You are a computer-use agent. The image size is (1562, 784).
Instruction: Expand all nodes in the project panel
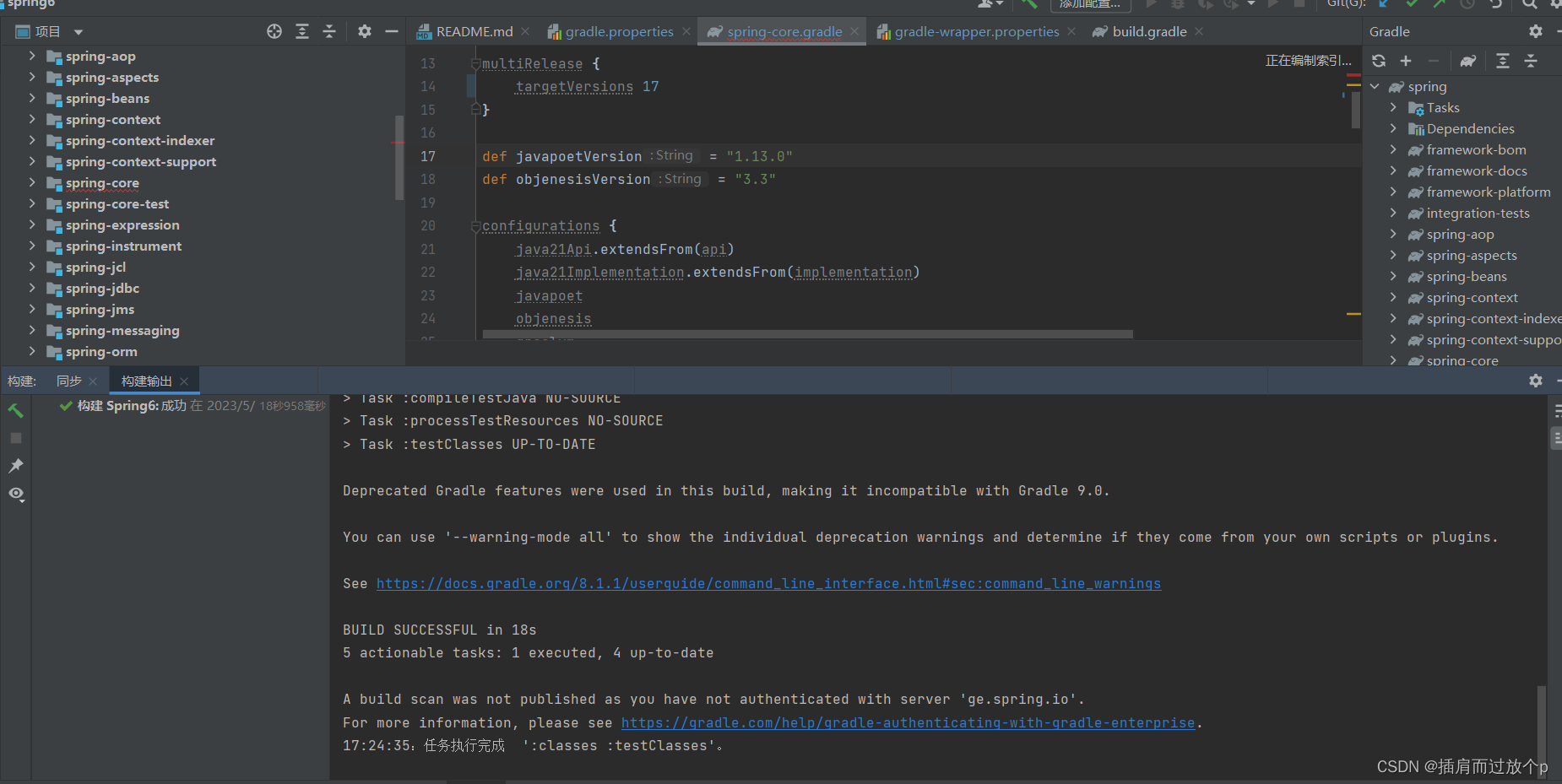point(302,31)
